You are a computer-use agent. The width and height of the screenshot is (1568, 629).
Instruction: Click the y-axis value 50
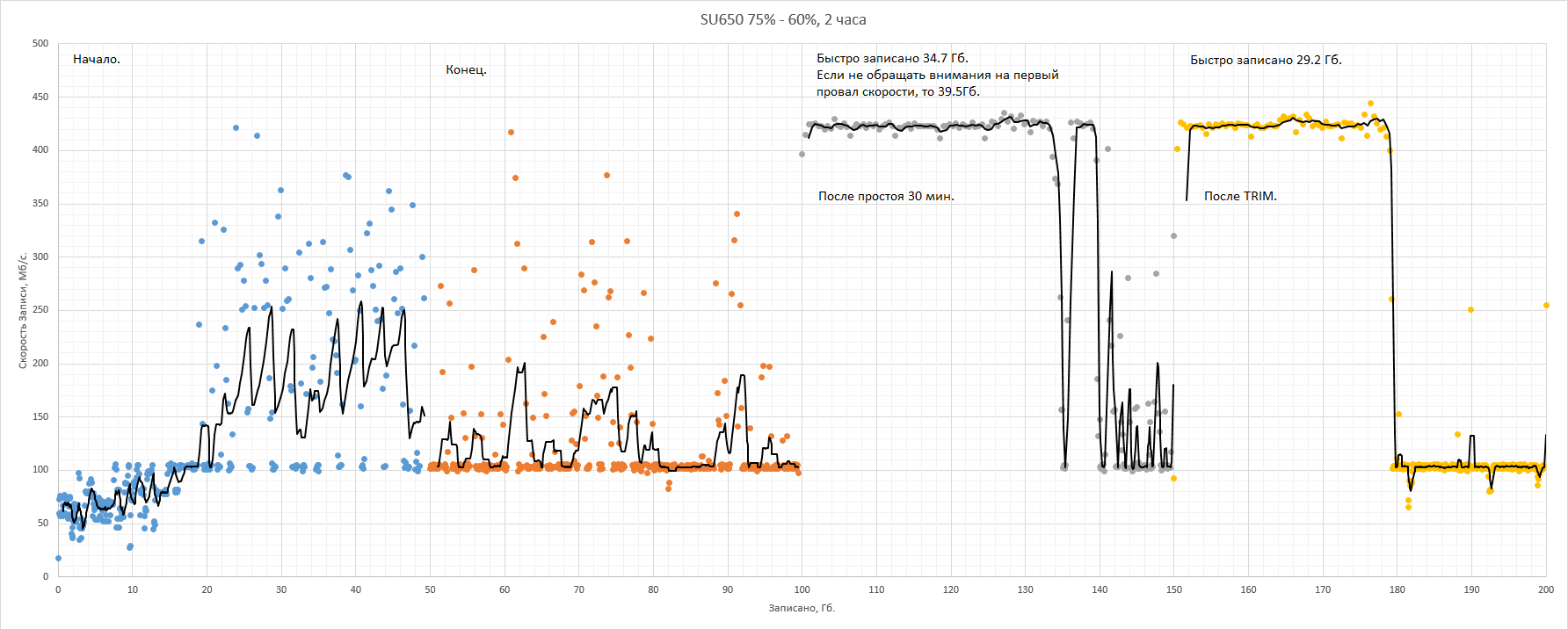tap(43, 523)
